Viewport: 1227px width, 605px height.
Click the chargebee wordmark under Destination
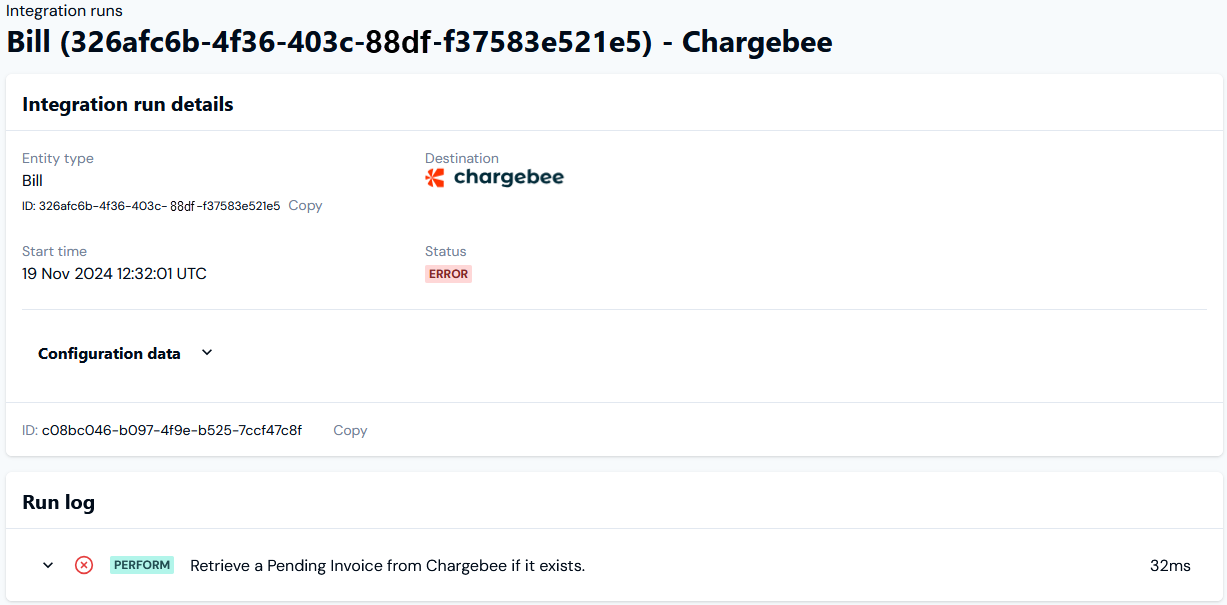tap(509, 178)
